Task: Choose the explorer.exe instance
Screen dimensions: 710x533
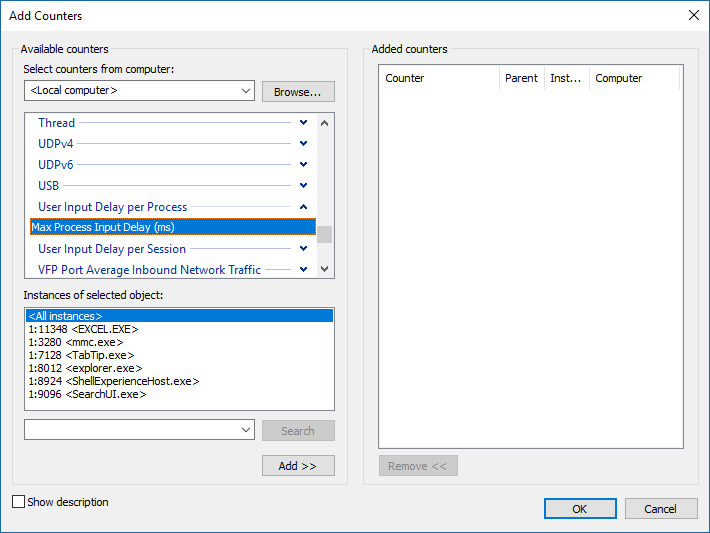Action: 86,368
